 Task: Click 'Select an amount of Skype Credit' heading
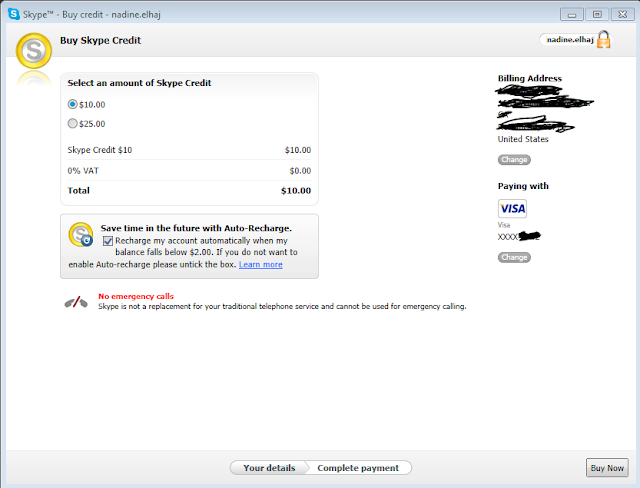(139, 83)
